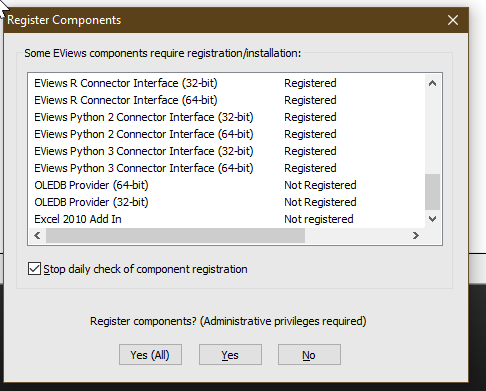Image resolution: width=486 pixels, height=391 pixels.
Task: Select EViews Python 2 Connector Interface (64-bit)
Action: [227, 134]
